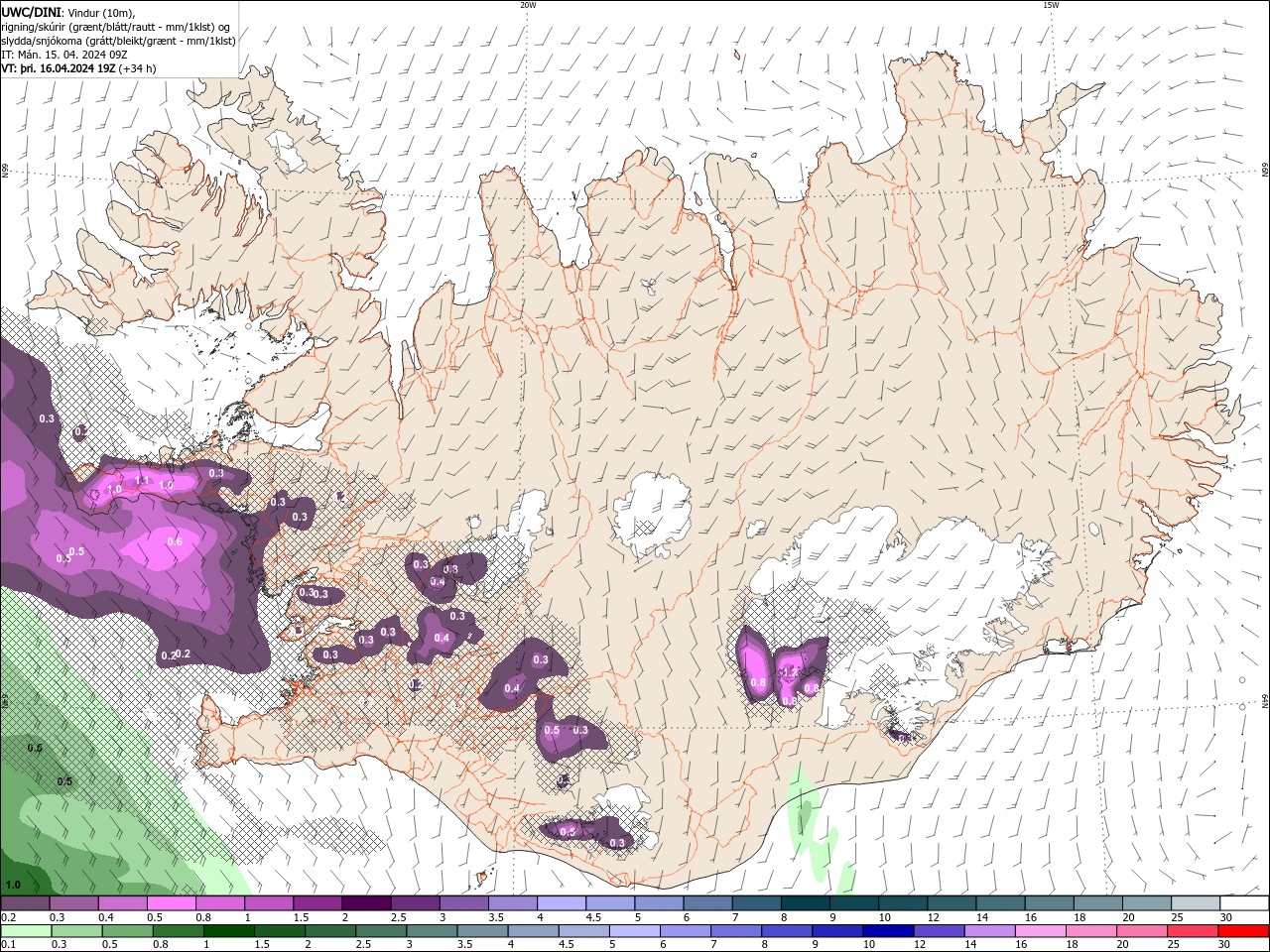The height and width of the screenshot is (952, 1270).
Task: Select pale grey swatch between 25 and 30, upper row
Action: (x=1197, y=903)
